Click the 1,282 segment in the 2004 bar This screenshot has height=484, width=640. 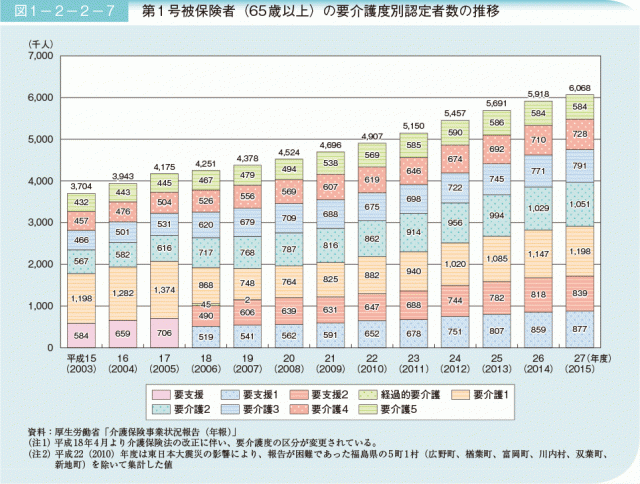123,293
